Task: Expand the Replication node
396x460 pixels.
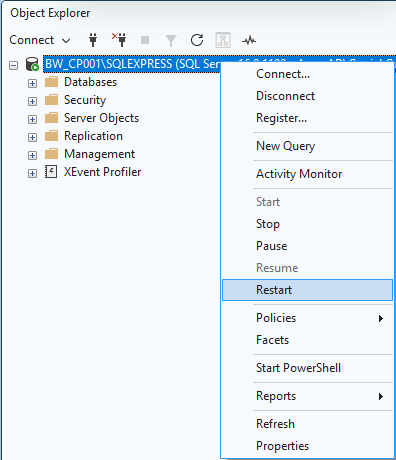Action: (x=32, y=137)
